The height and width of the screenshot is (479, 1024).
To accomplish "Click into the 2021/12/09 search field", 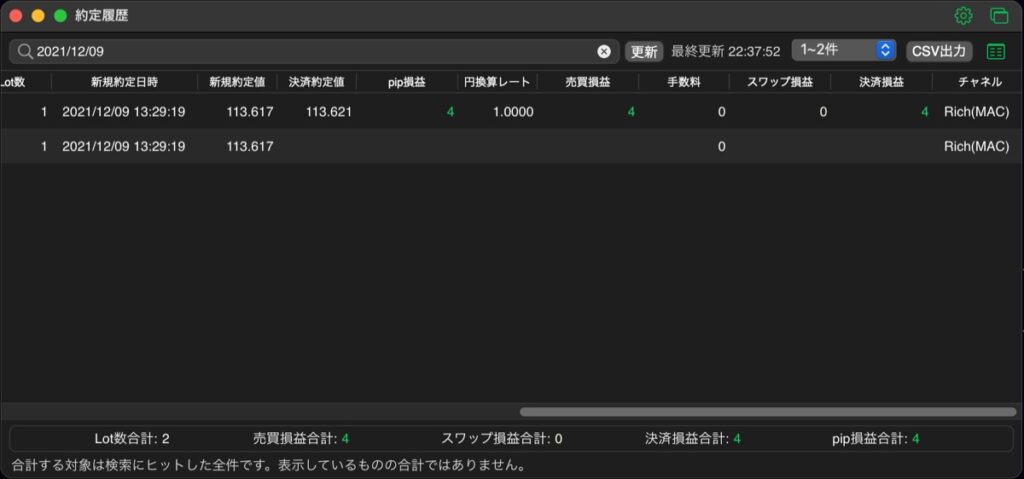I will pos(313,52).
